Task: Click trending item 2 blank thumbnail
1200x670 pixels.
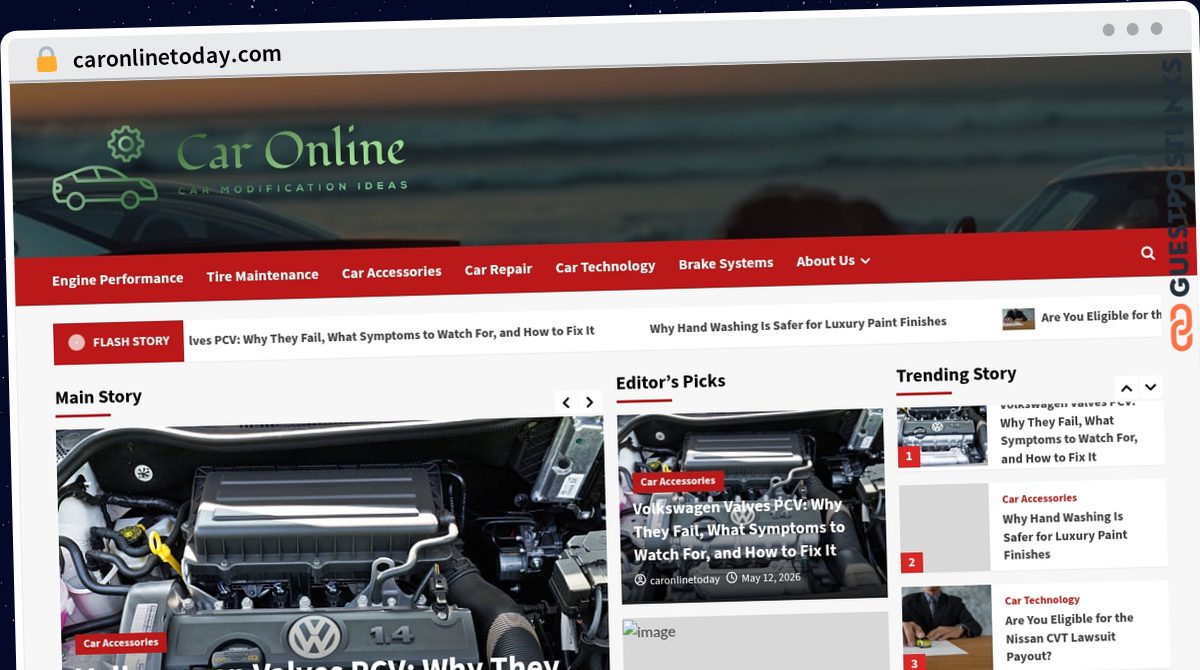Action: [x=945, y=528]
